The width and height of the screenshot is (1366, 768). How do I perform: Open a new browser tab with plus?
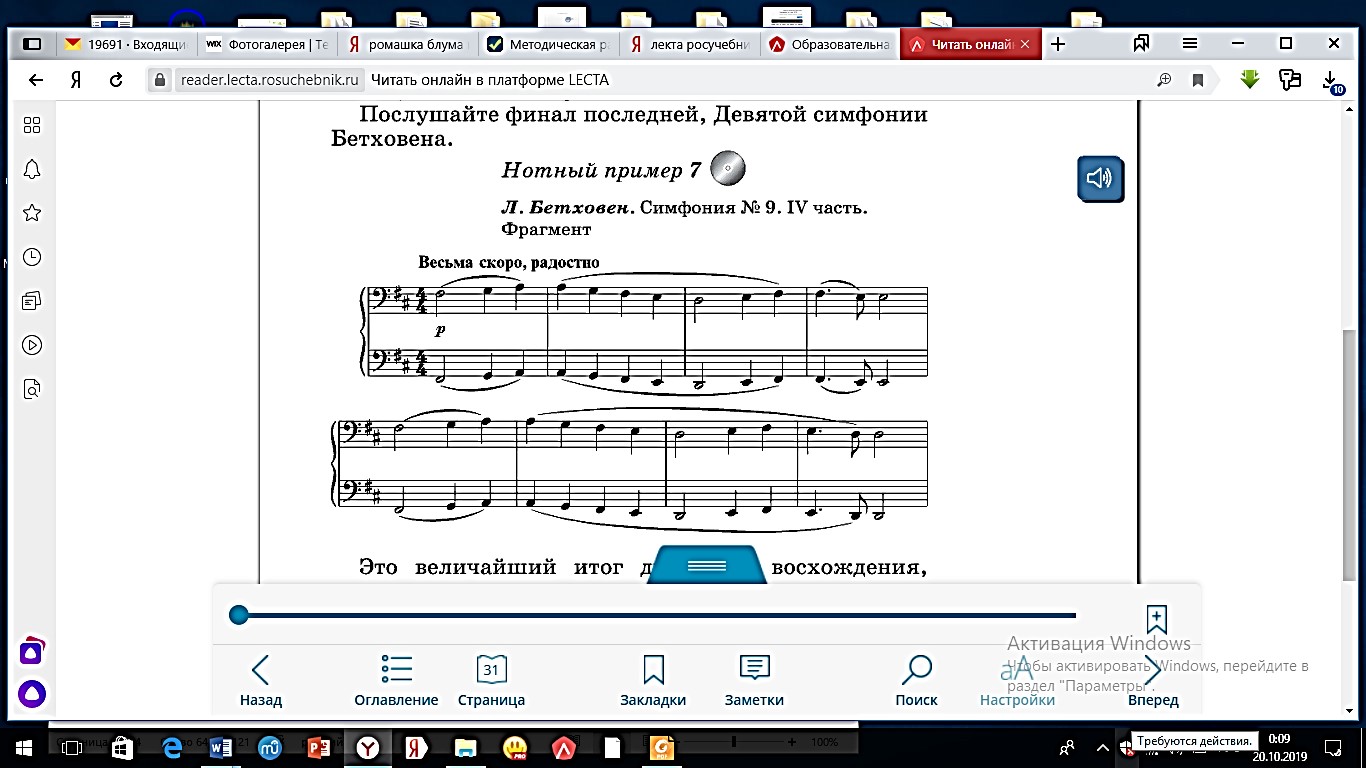pyautogui.click(x=1058, y=44)
